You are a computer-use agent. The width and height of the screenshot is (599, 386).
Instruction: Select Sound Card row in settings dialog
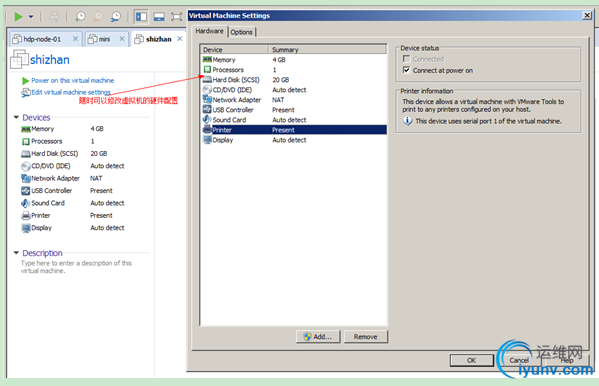click(294, 120)
